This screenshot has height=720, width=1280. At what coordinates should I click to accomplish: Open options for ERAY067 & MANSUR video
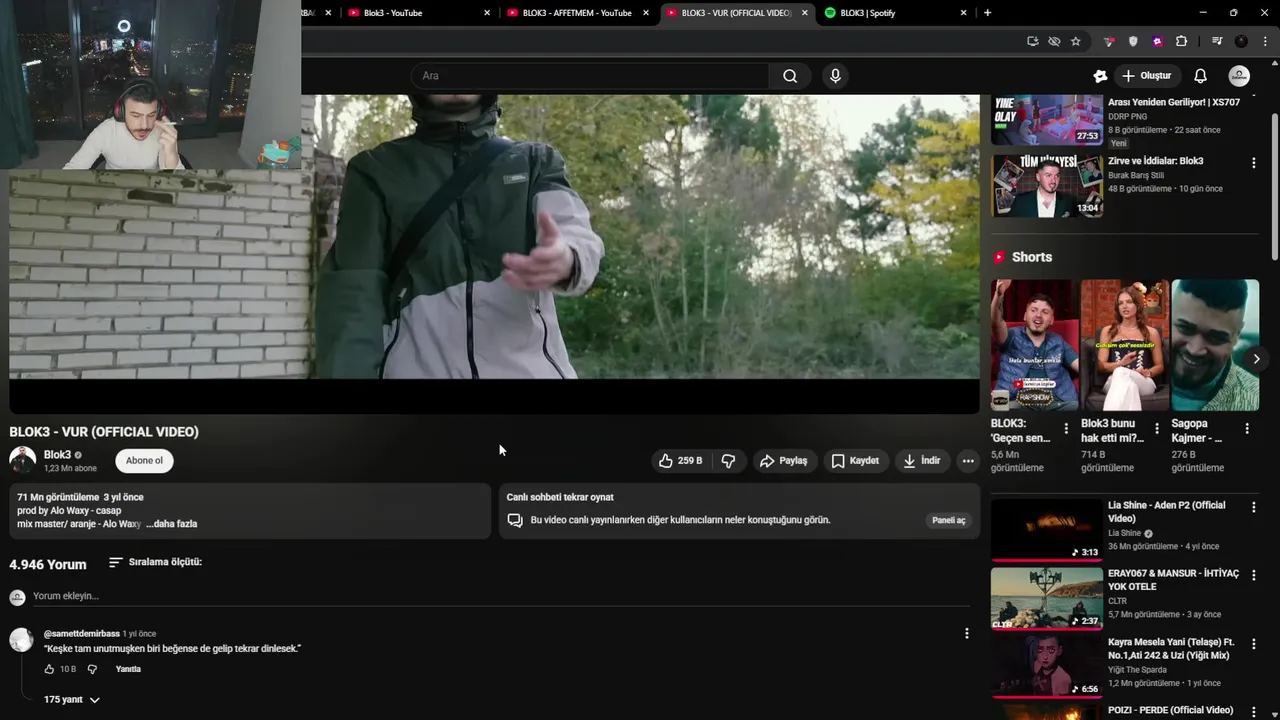coord(1253,575)
